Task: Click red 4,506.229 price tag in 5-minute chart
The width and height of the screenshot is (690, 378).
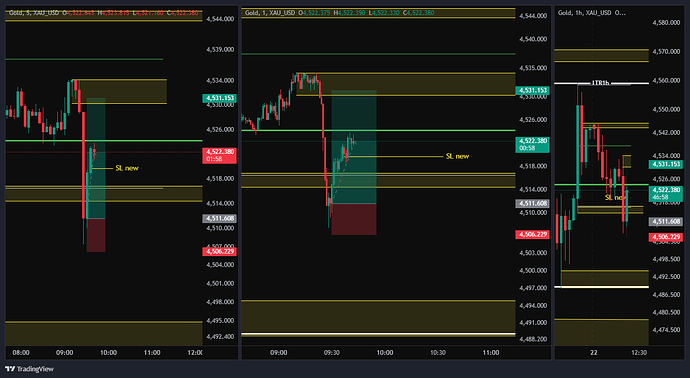Action: tap(219, 251)
